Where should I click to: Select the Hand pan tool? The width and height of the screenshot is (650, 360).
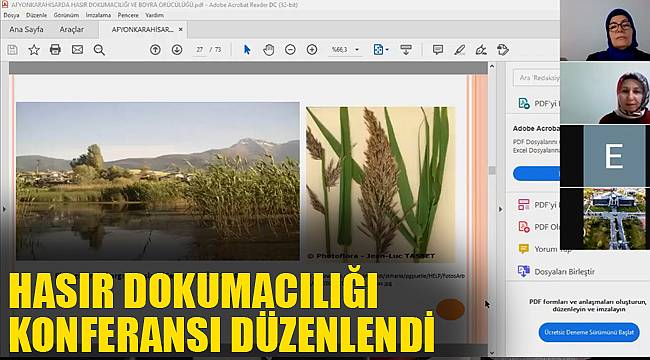coord(269,50)
